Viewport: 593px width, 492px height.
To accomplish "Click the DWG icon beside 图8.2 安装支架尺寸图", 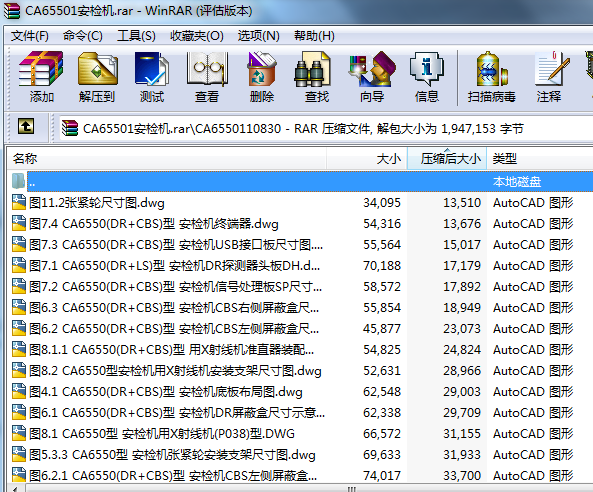I will coord(19,370).
